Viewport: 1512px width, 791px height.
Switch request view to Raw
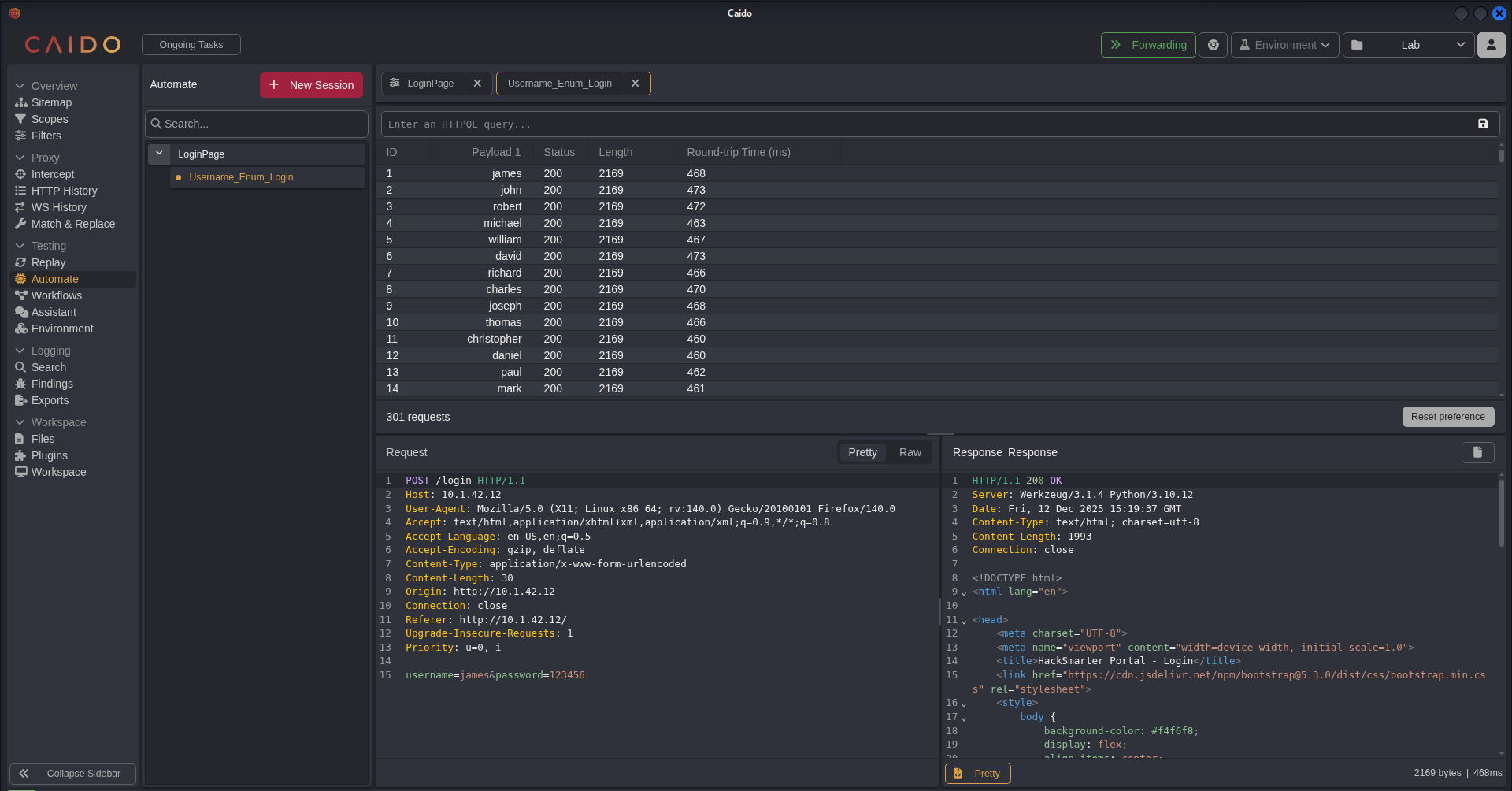tap(910, 452)
